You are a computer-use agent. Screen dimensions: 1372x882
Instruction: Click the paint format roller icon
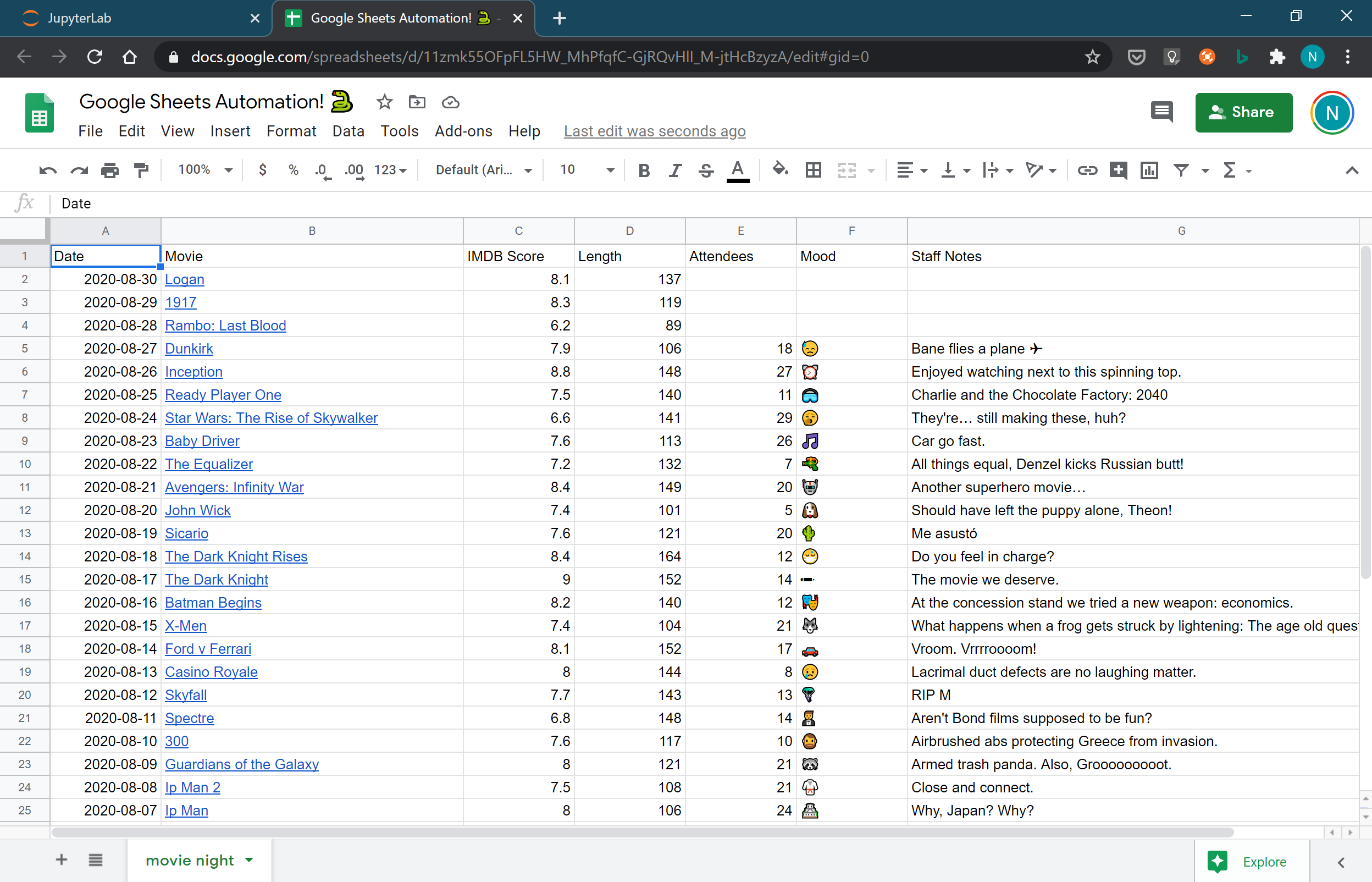tap(141, 169)
